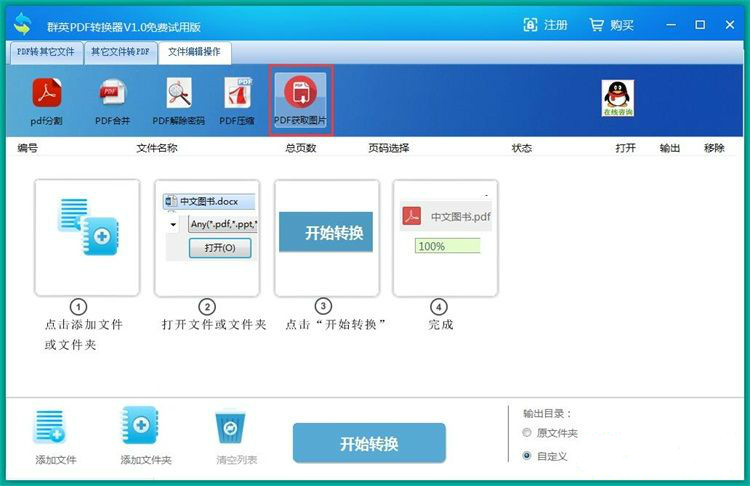Select the PDF合并 merge tool

point(112,101)
